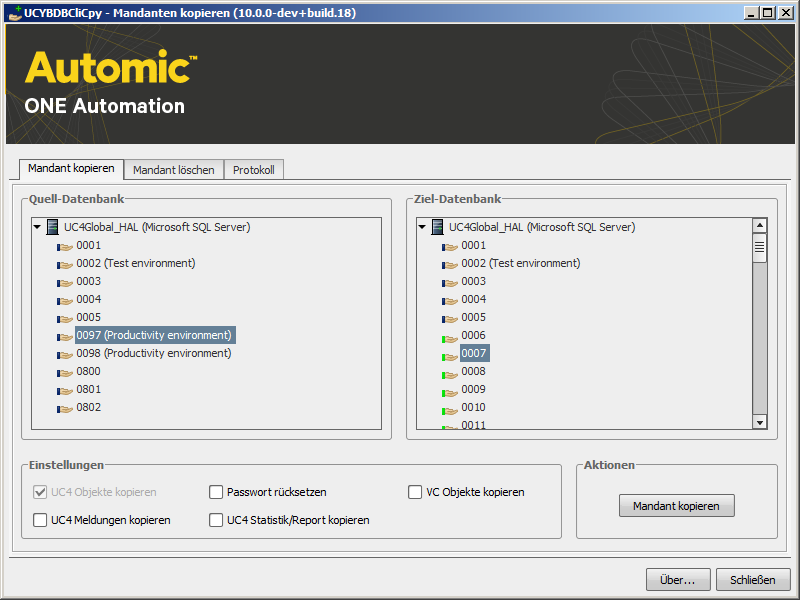Open the Mandant löschen tab
Screen dimensions: 800x600
(x=173, y=170)
